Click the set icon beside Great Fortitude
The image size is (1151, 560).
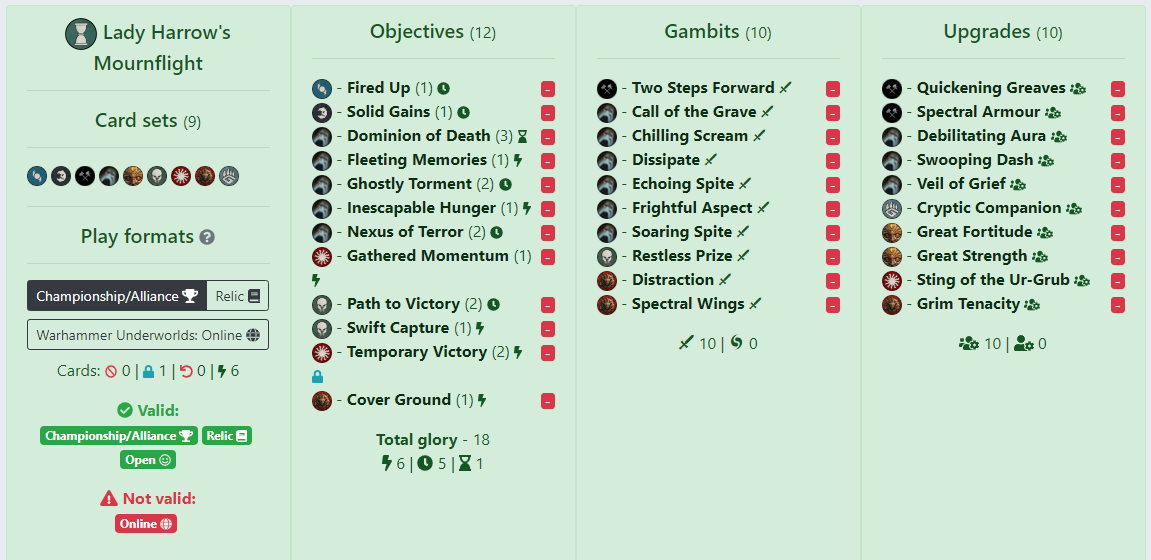[892, 232]
